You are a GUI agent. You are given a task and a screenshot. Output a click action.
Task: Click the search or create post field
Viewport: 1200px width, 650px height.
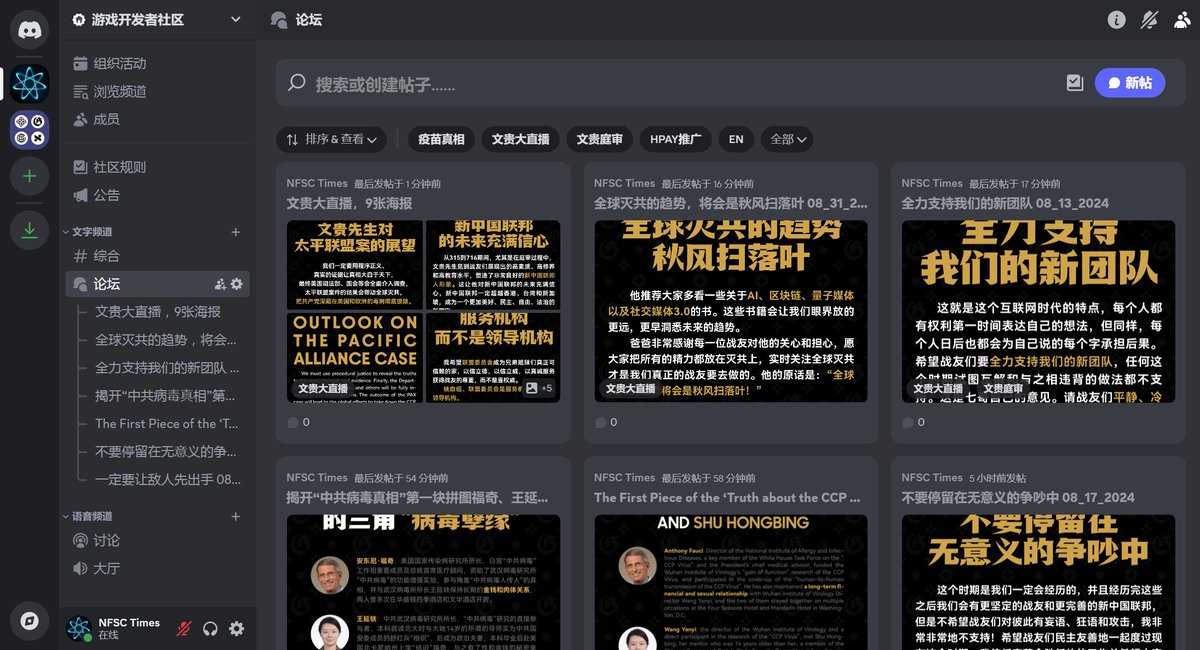click(x=680, y=84)
